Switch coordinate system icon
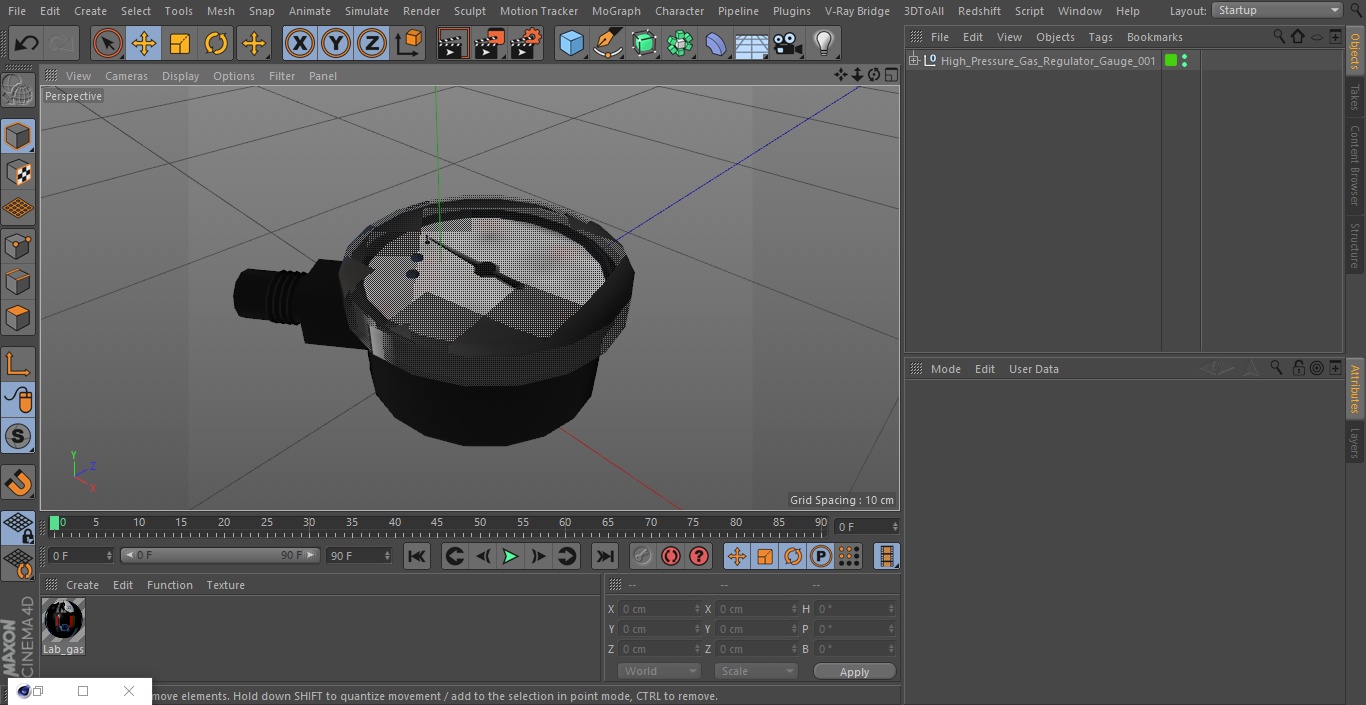 [408, 43]
